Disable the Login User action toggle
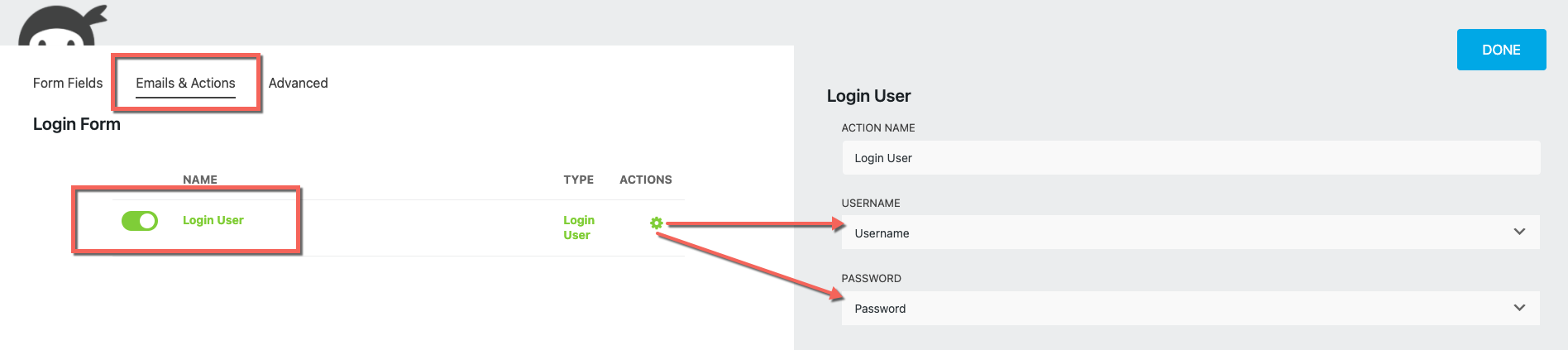 click(140, 221)
